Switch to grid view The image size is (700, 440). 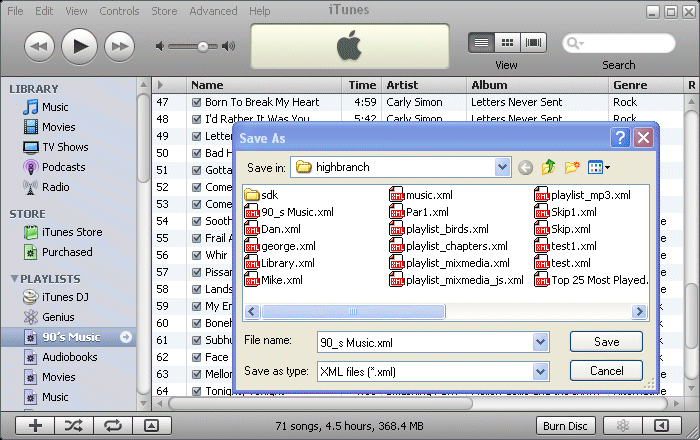tap(507, 43)
